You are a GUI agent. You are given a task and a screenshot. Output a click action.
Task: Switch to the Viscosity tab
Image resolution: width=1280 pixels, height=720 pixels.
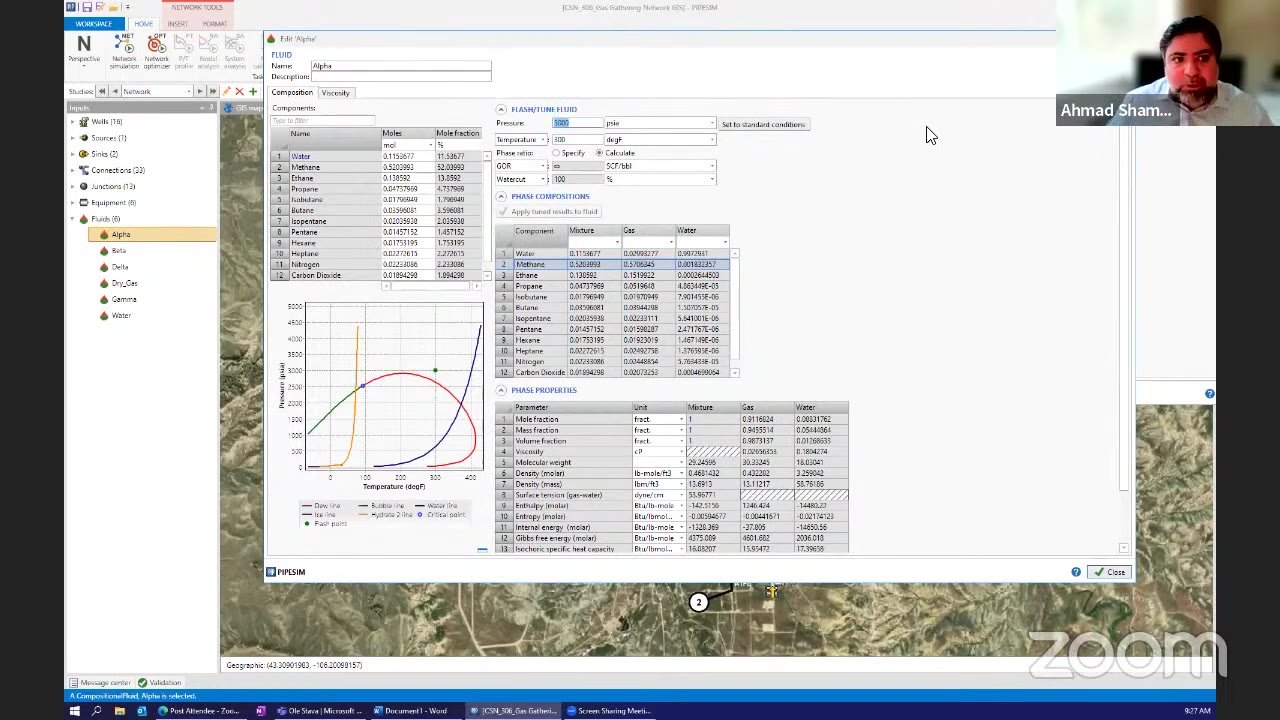[335, 92]
